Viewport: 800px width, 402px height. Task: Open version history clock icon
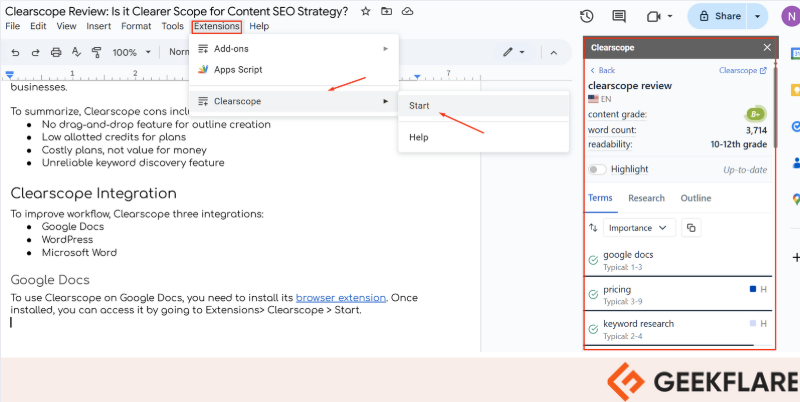[x=587, y=16]
